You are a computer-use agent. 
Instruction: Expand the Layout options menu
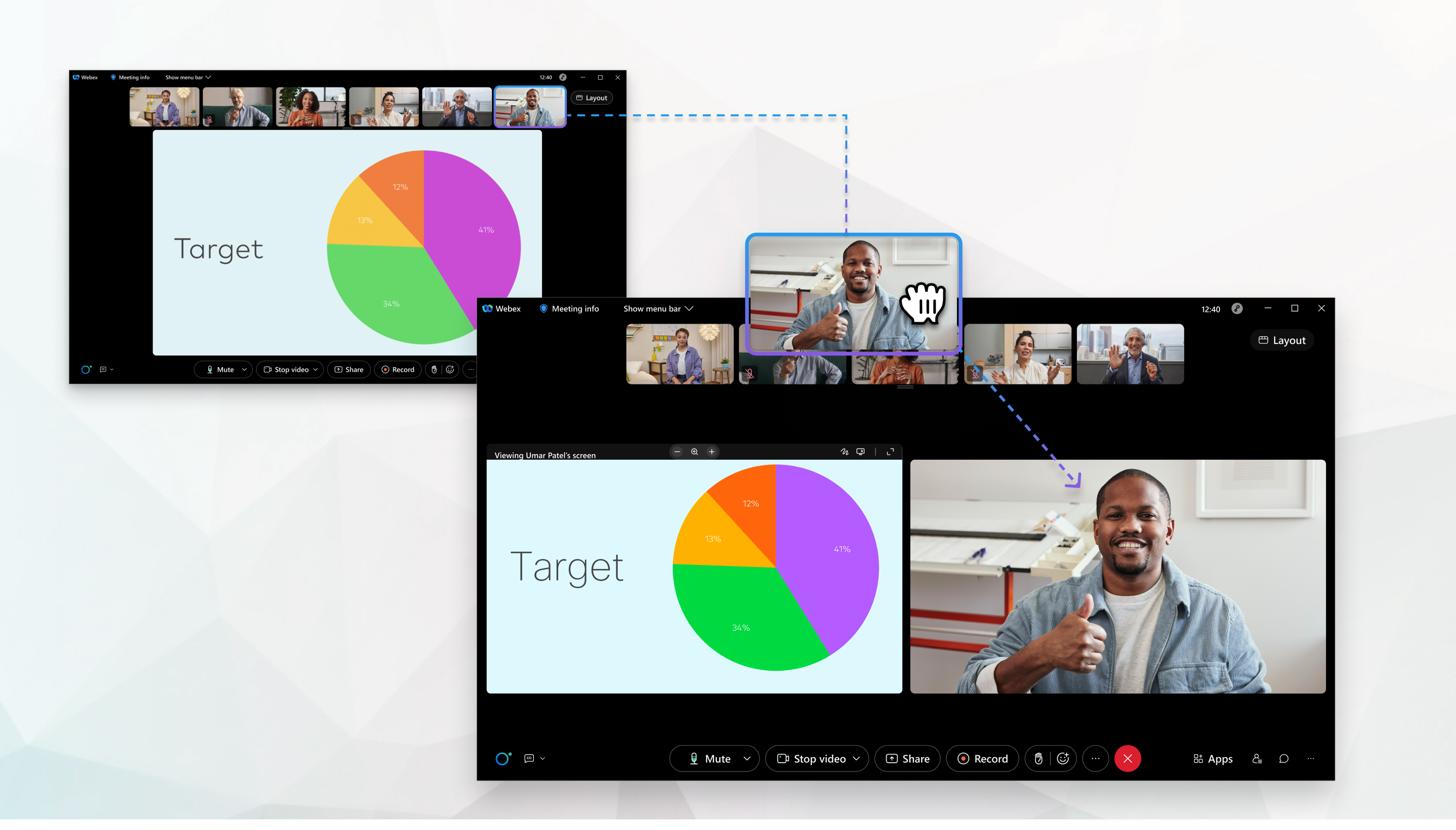coord(1283,340)
